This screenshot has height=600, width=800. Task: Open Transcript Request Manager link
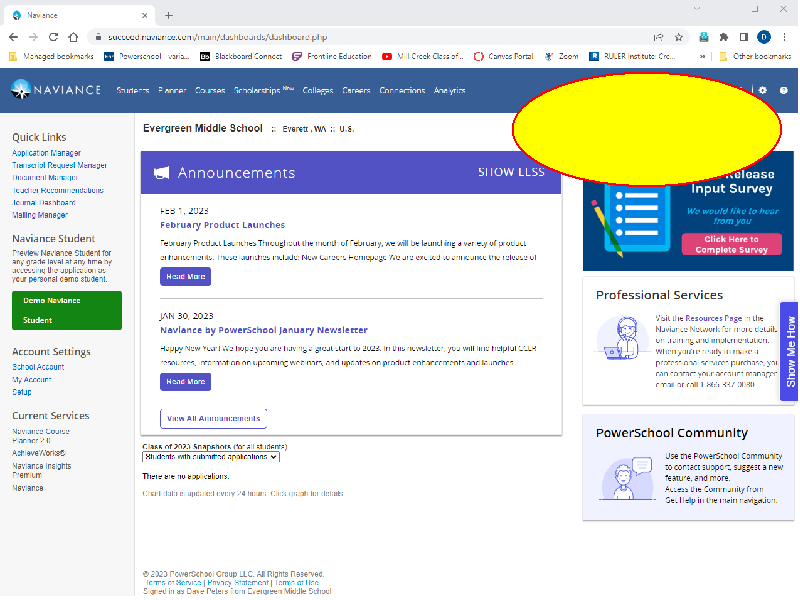pos(60,165)
